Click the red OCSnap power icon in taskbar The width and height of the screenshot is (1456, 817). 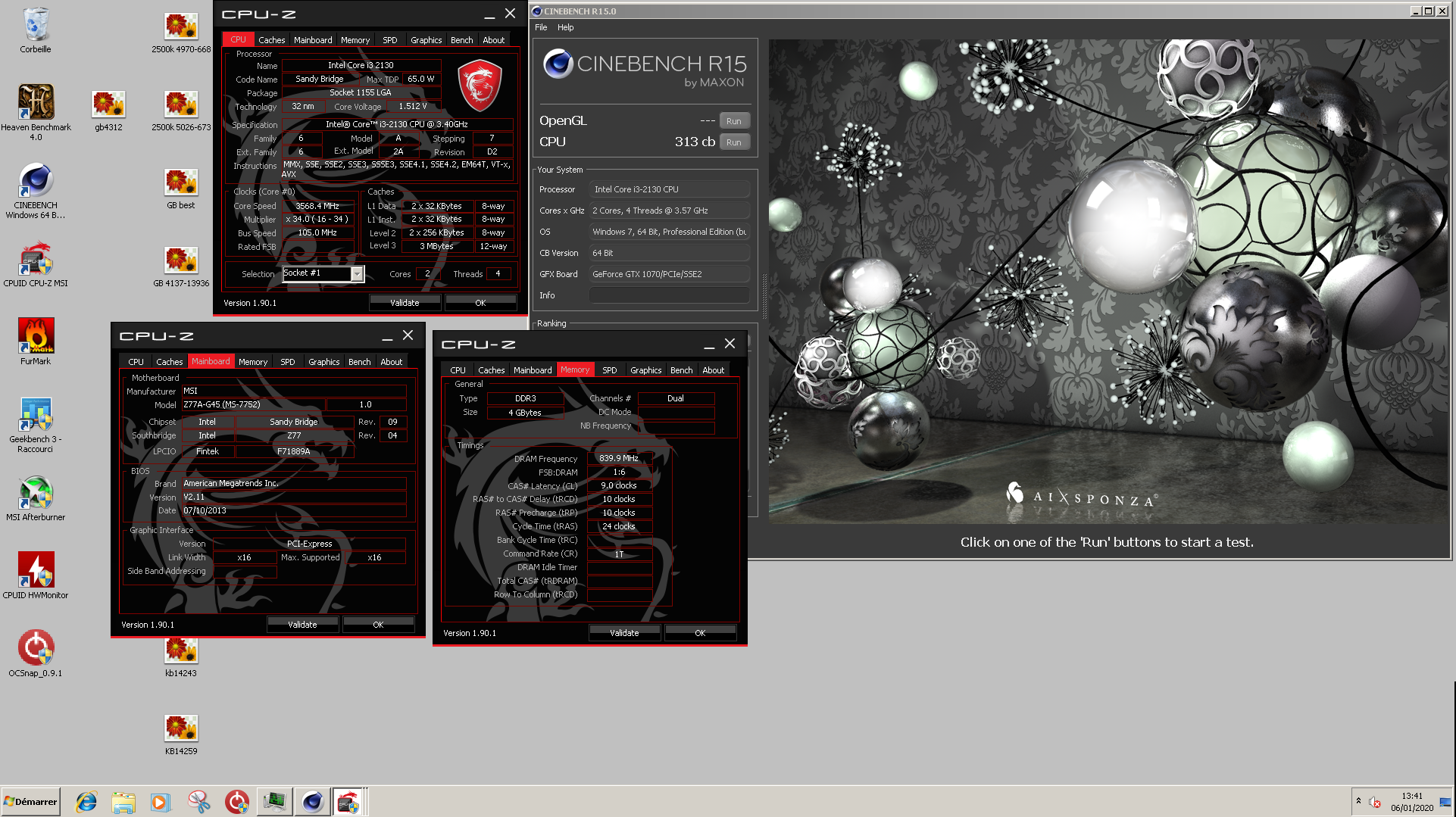click(x=236, y=802)
